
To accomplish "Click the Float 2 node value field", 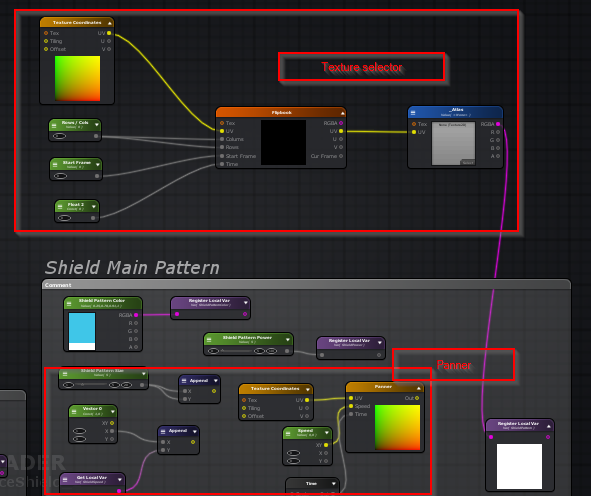I will (x=64, y=217).
